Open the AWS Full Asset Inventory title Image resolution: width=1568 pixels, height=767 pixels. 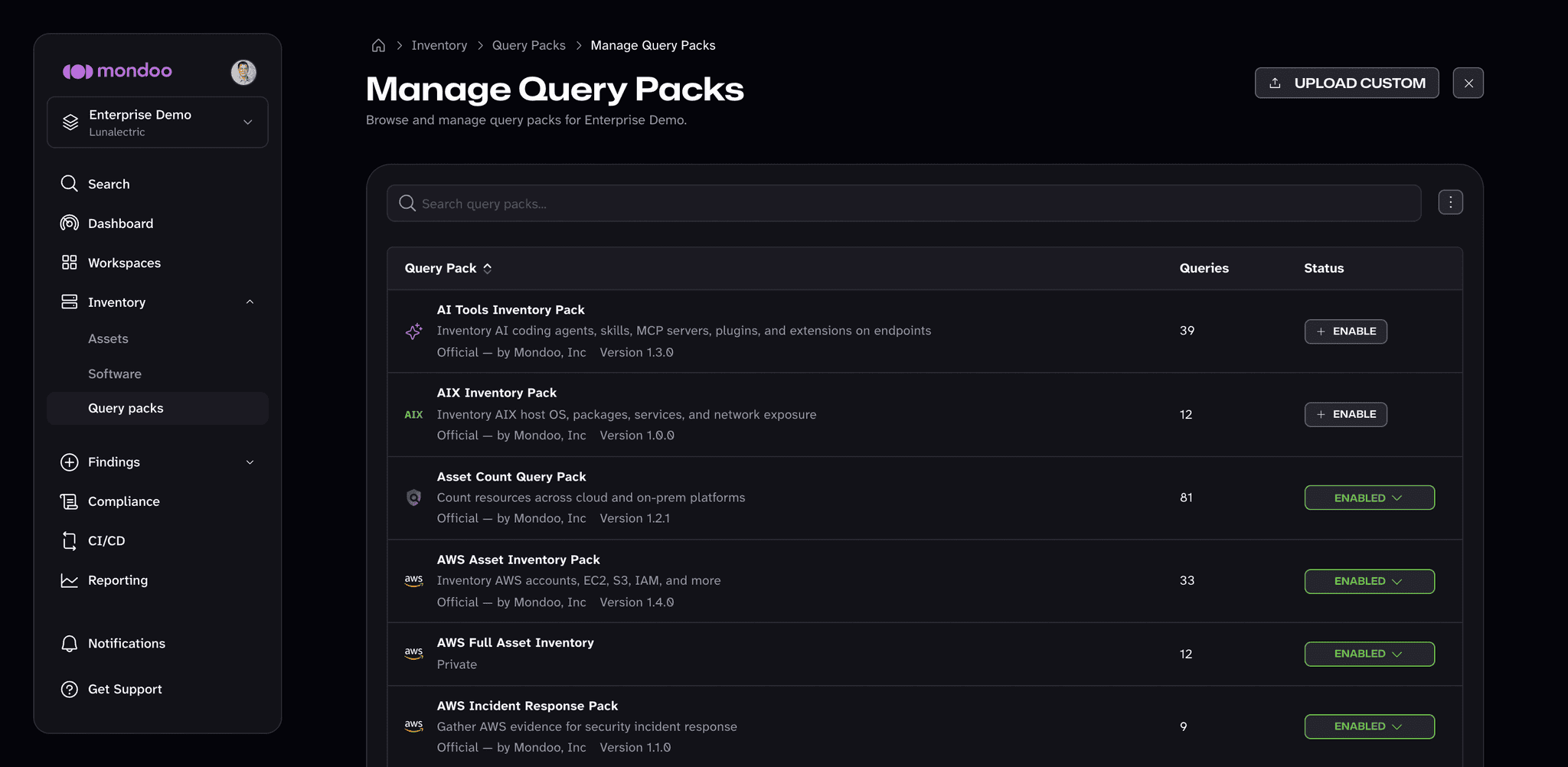(515, 642)
